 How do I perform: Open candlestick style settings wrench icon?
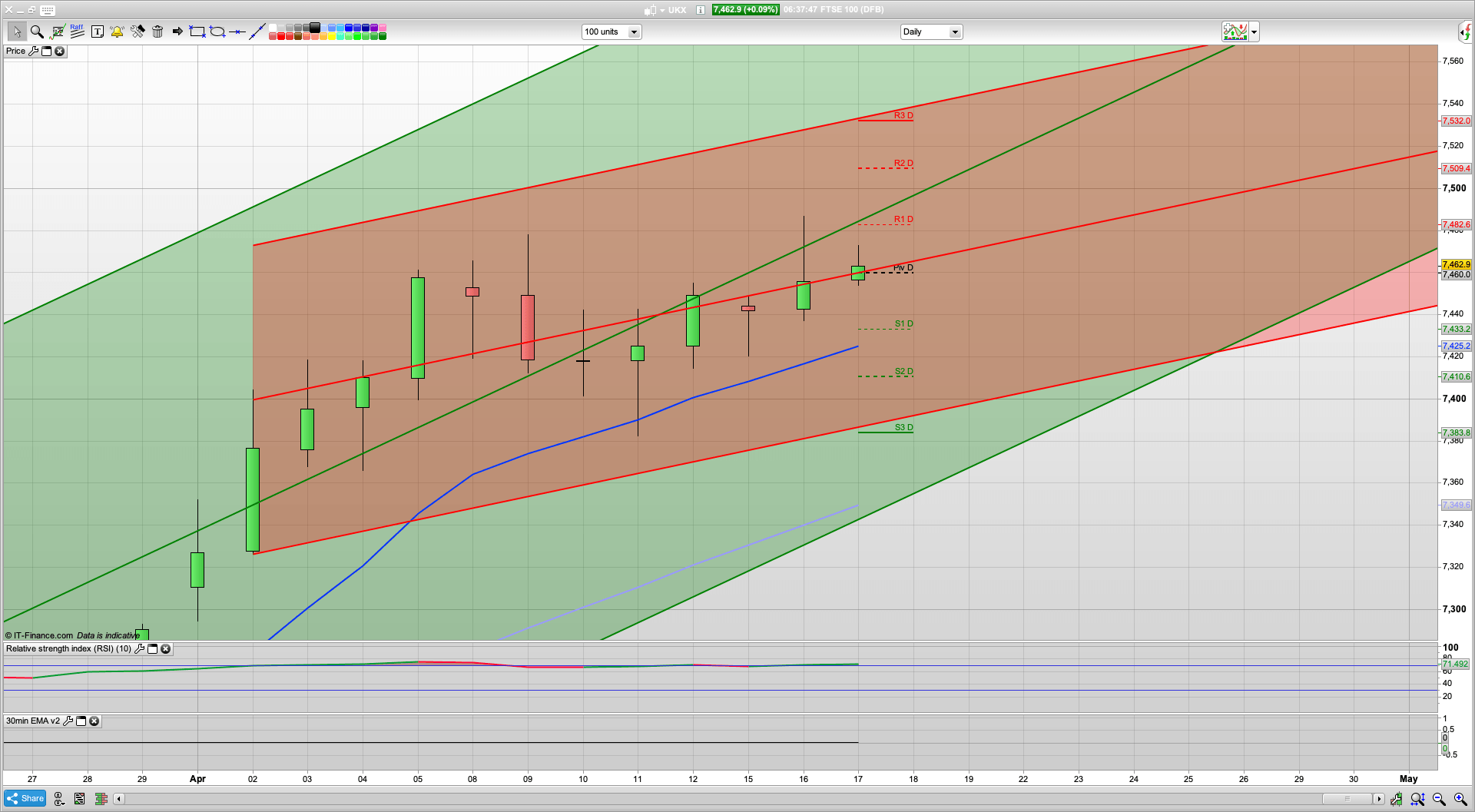[x=1396, y=799]
